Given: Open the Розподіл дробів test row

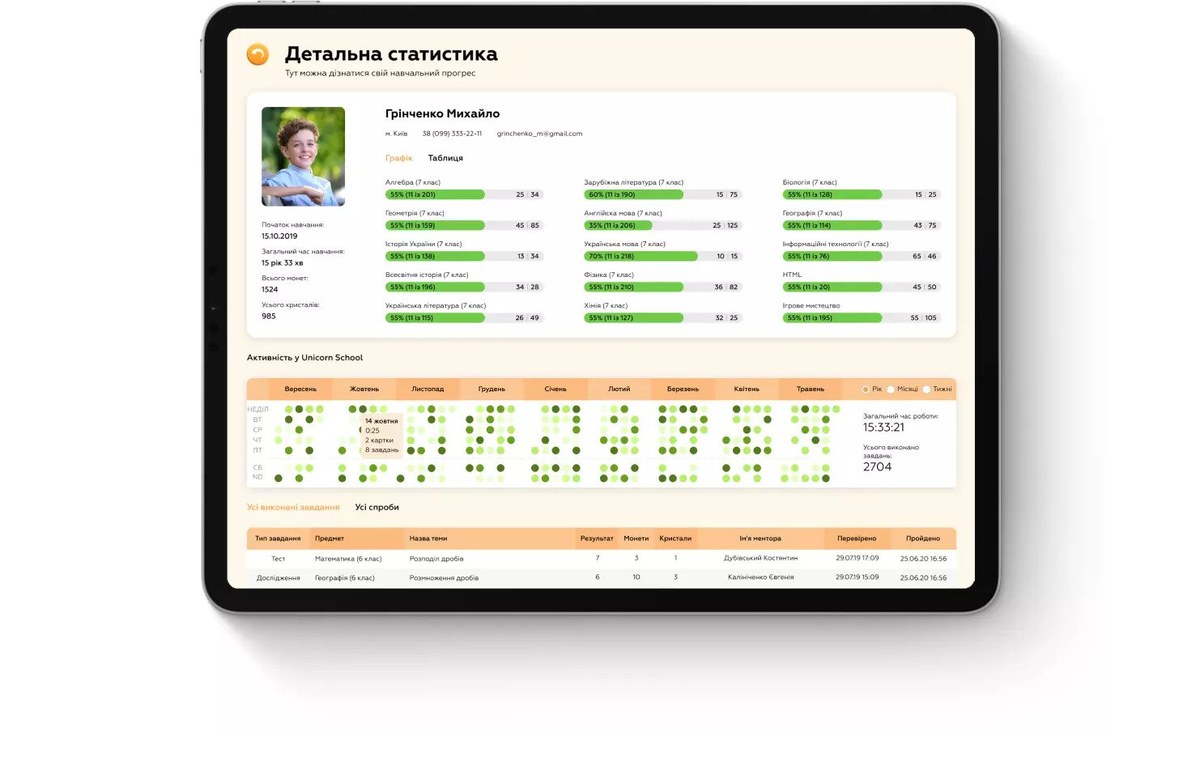Looking at the screenshot, I should (436, 558).
